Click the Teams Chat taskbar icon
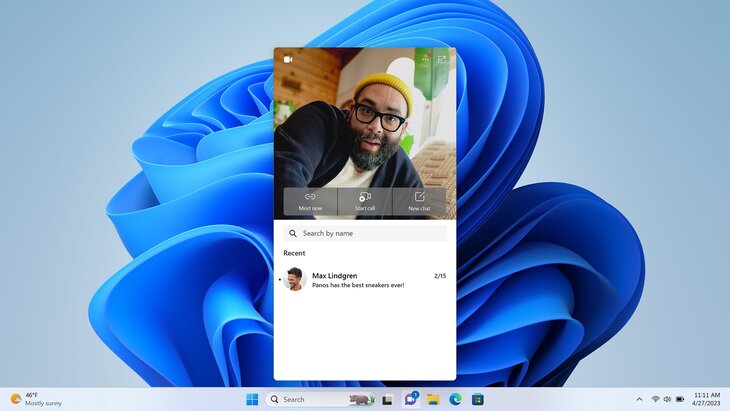The height and width of the screenshot is (411, 730). [410, 399]
